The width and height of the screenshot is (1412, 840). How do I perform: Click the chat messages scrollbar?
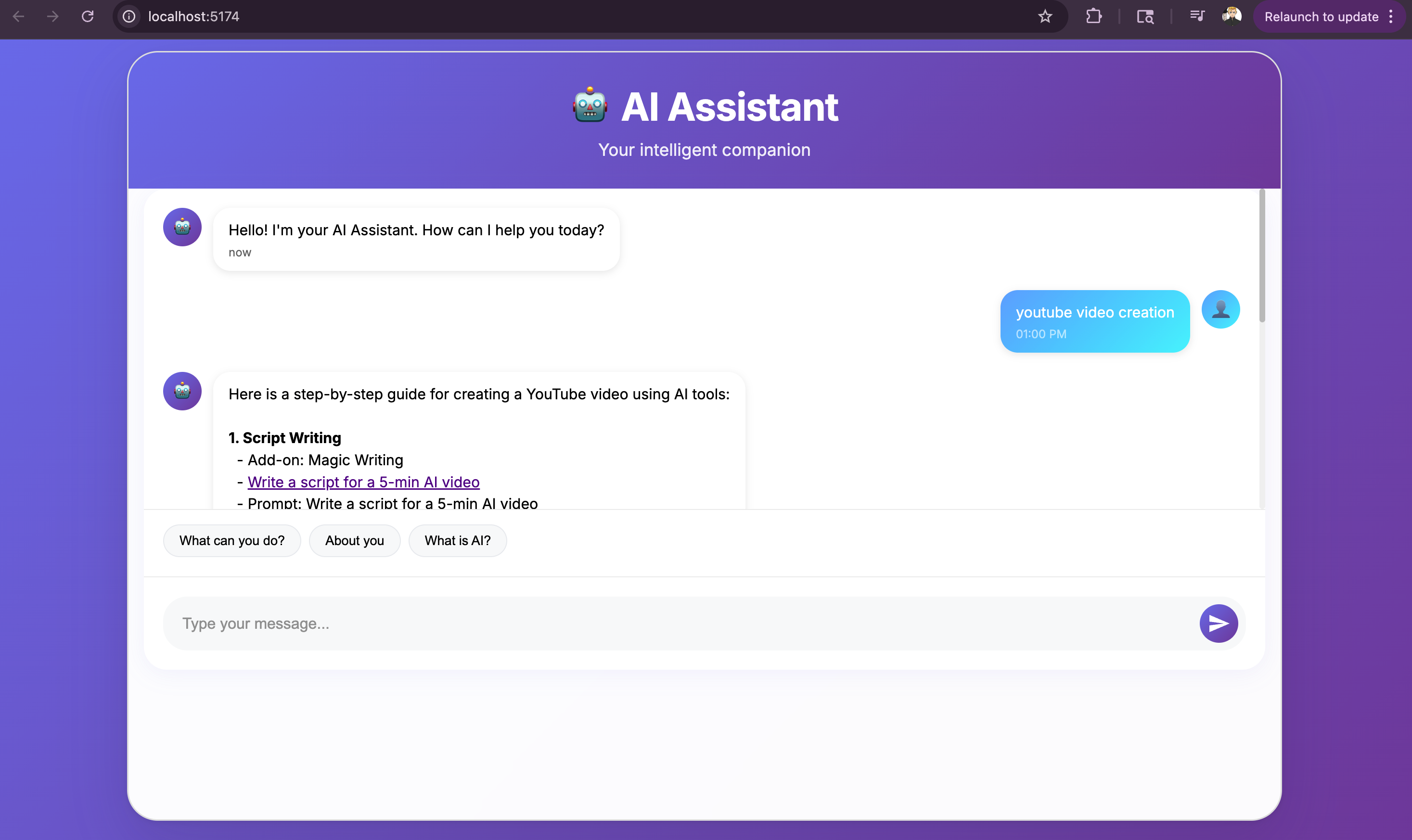click(1261, 256)
